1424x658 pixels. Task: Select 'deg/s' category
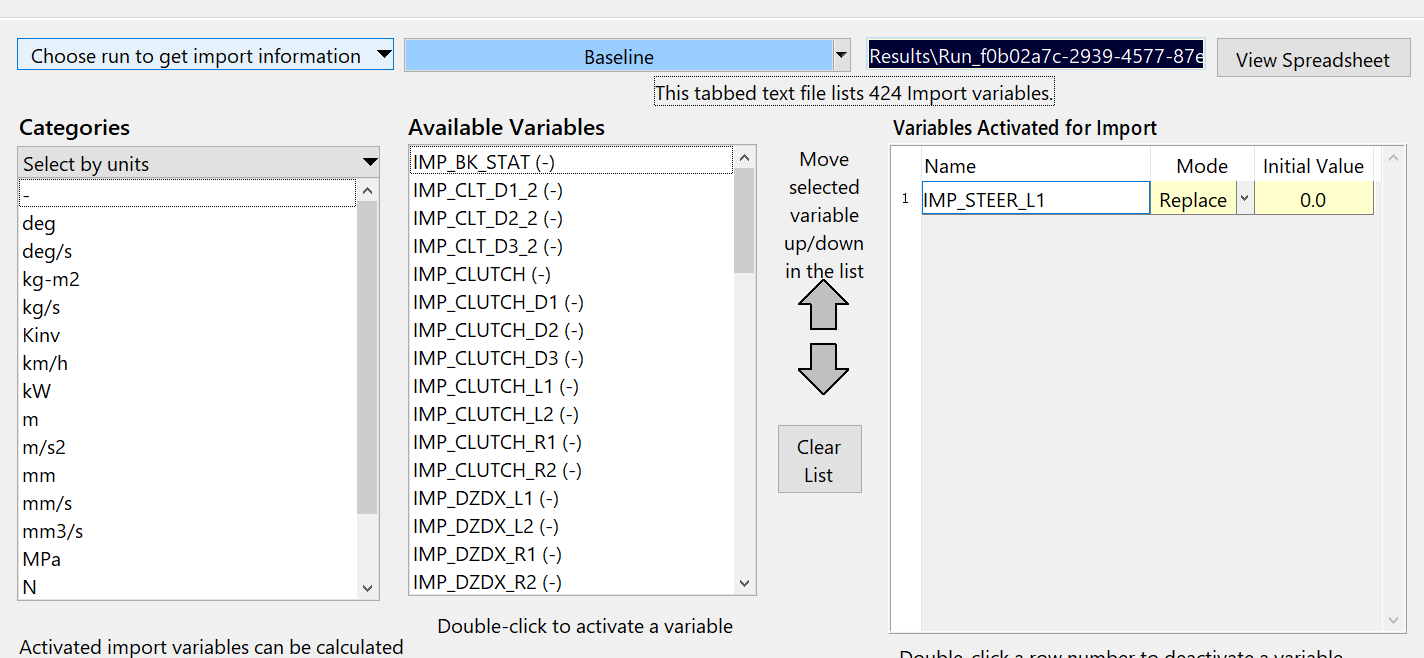[187, 251]
